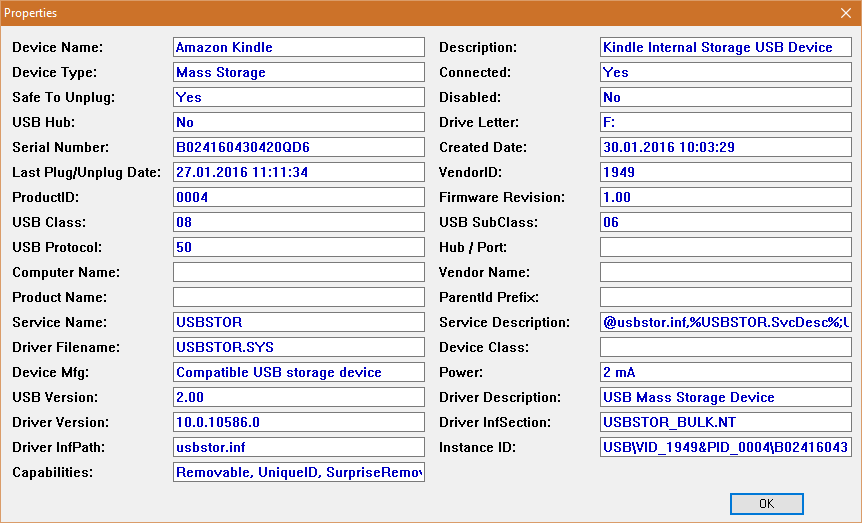
Task: Click the empty Hub / Port field
Action: (x=726, y=247)
